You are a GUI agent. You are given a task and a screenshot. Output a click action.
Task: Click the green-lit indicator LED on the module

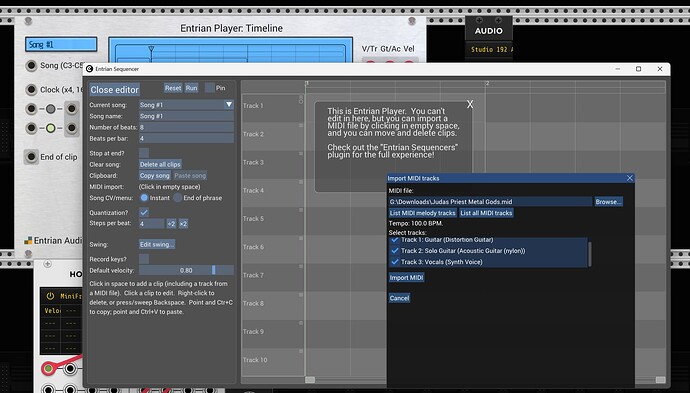51,128
